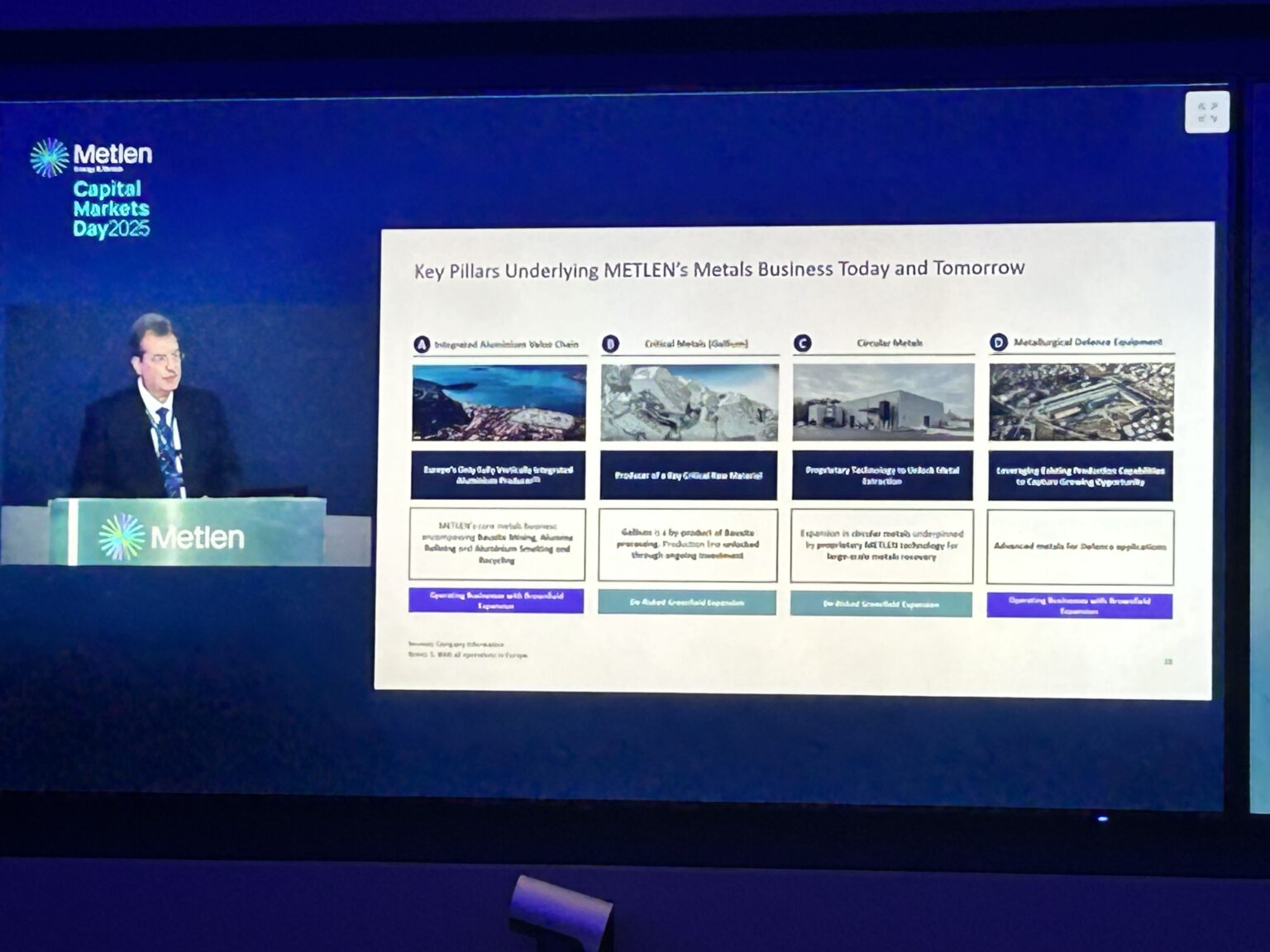Click the Metlen starburst logo at top left
The image size is (1270, 952).
point(49,157)
